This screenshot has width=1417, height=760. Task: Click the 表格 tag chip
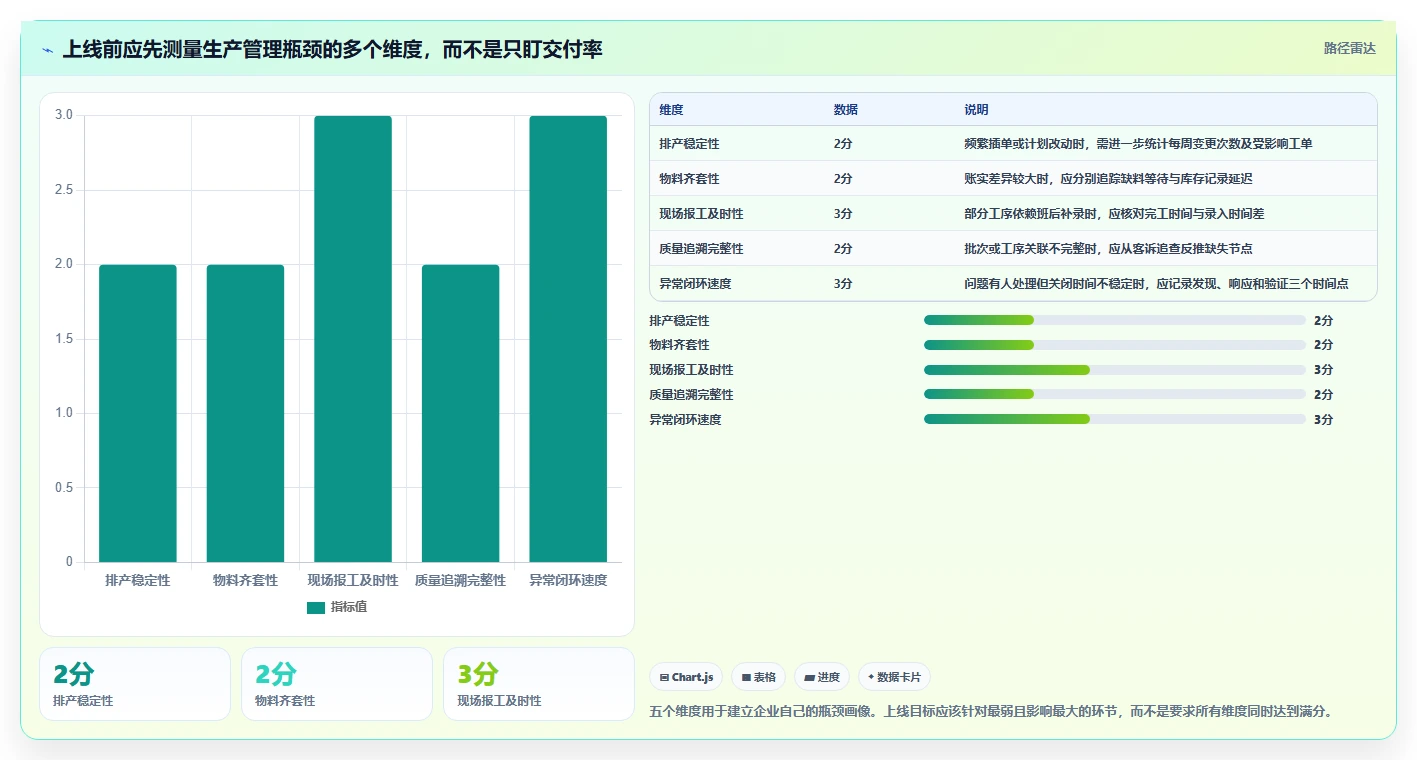[x=759, y=677]
